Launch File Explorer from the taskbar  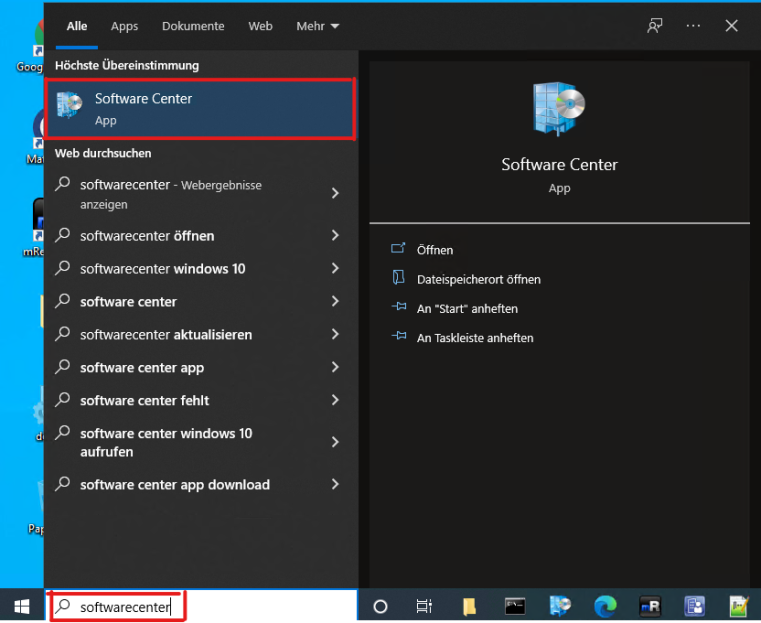point(469,606)
